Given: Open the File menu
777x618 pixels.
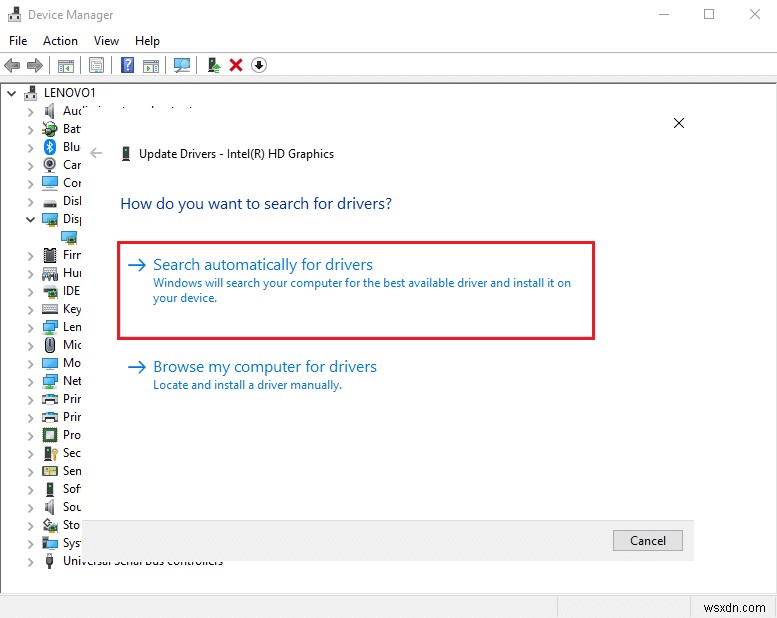Looking at the screenshot, I should pyautogui.click(x=18, y=41).
